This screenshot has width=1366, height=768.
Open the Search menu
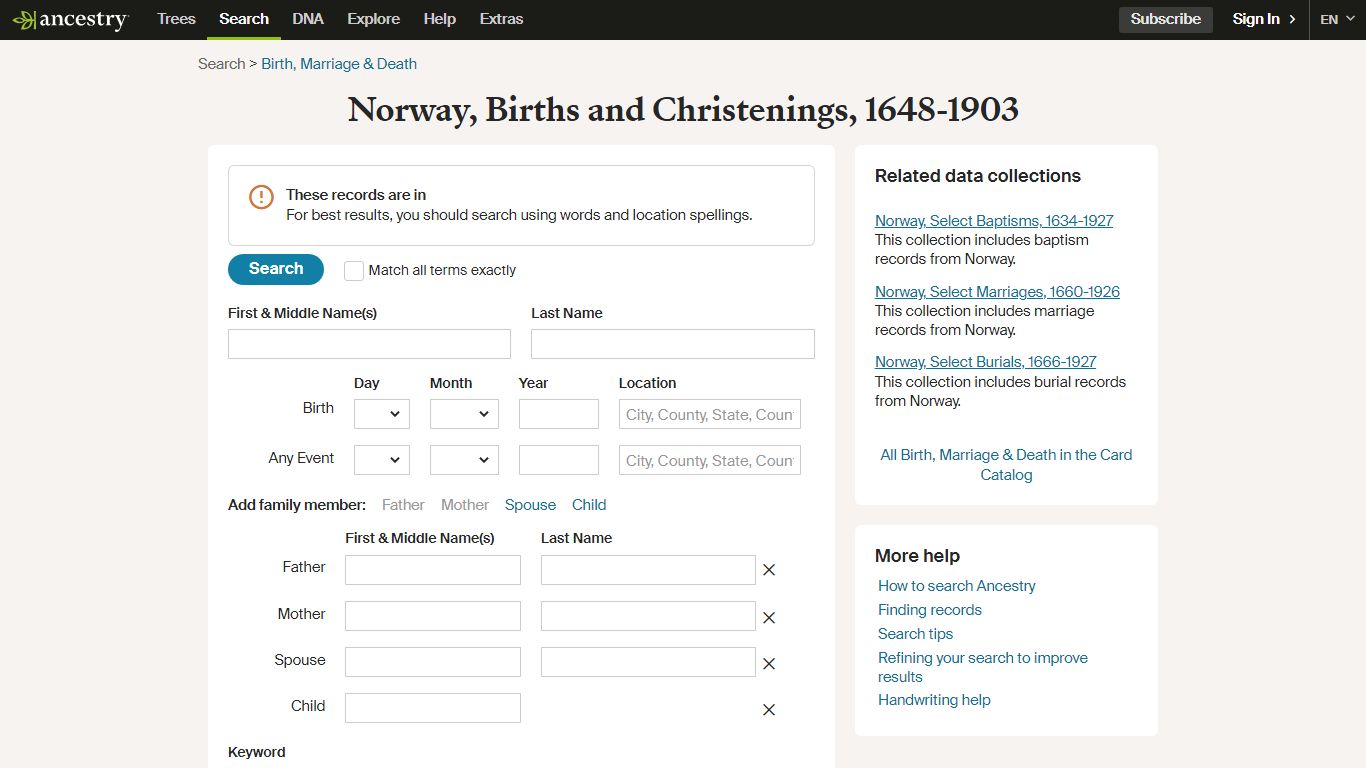[244, 19]
